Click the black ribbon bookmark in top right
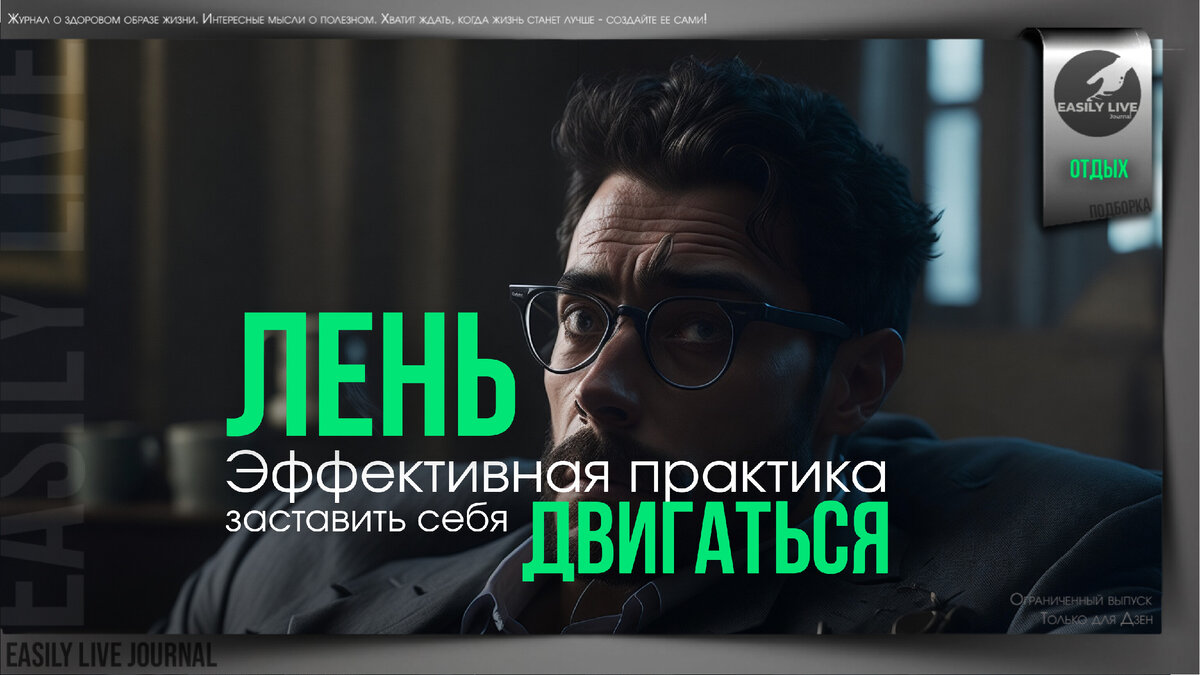The image size is (1200, 675). (x=1097, y=130)
